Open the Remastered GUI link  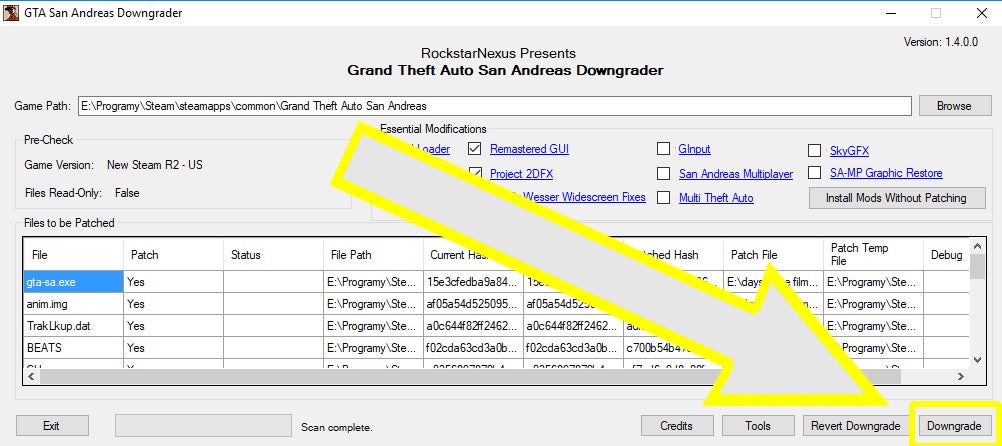[529, 149]
